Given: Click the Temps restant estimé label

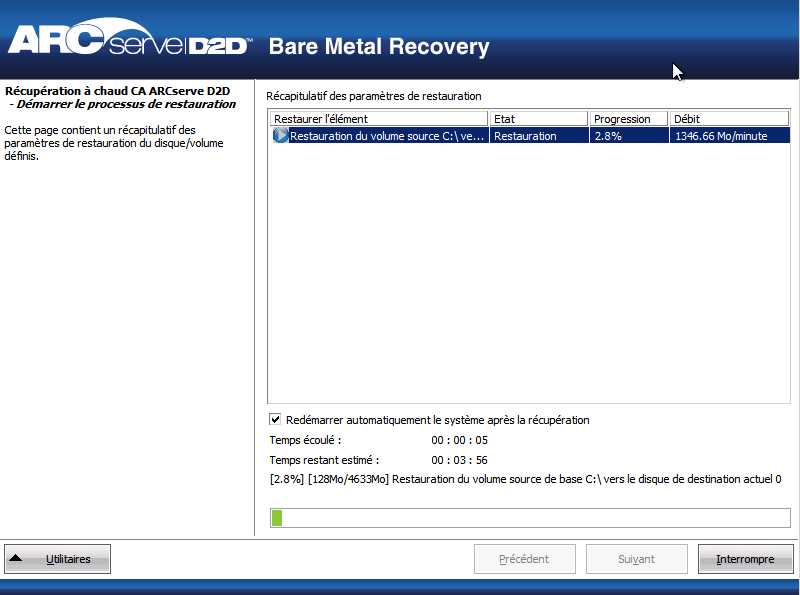Looking at the screenshot, I should click(x=324, y=460).
